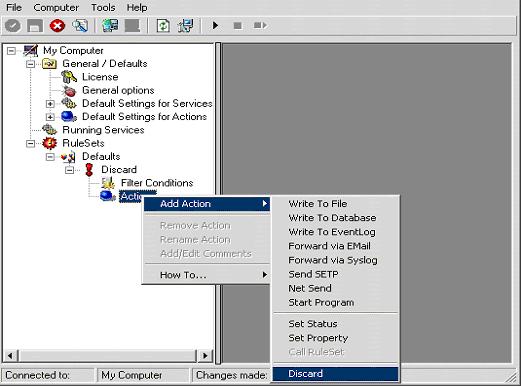Click the License keys icon in tree
Viewport: 521px width, 387px height.
[x=69, y=77]
